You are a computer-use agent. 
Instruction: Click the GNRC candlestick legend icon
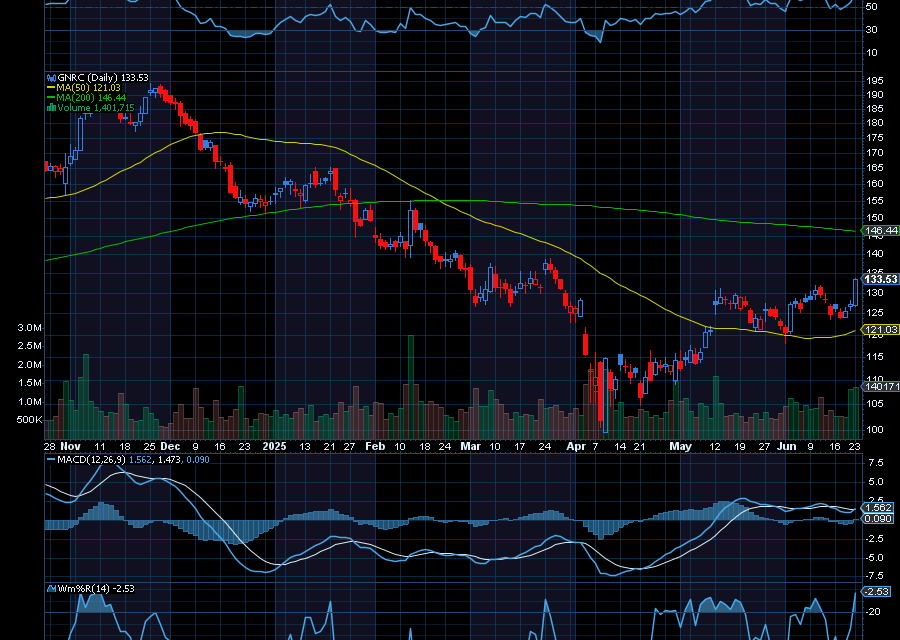[x=51, y=78]
